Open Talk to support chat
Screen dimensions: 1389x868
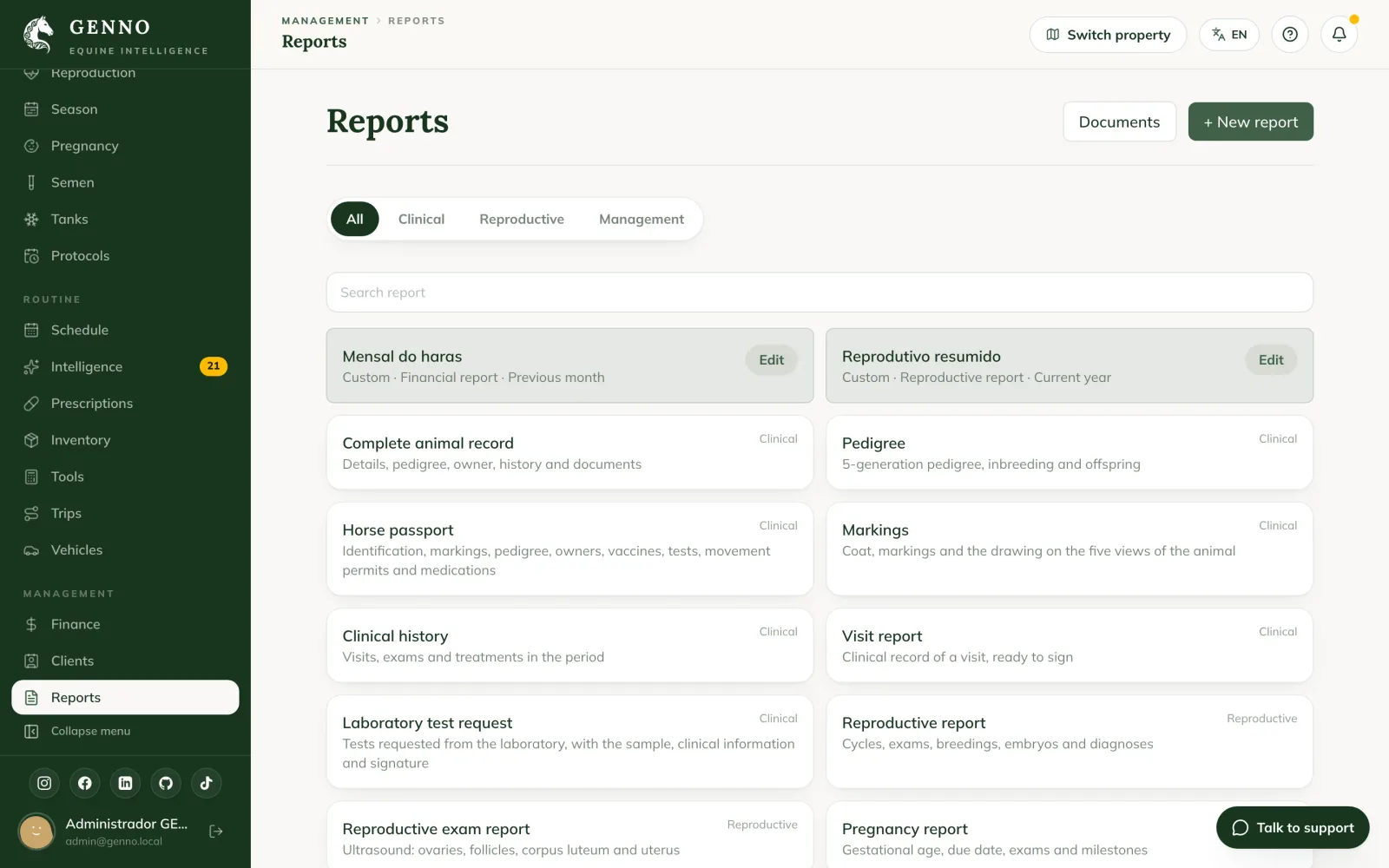pos(1293,827)
